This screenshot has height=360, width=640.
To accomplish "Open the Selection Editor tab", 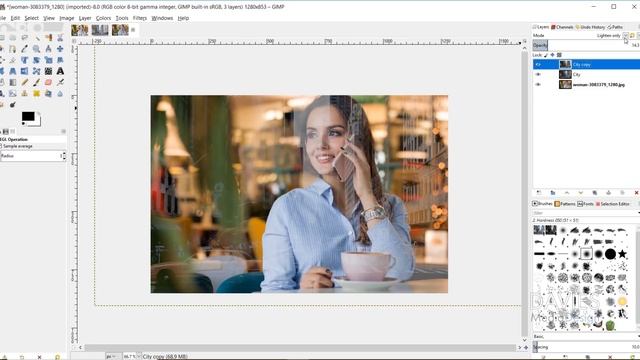I will point(613,204).
